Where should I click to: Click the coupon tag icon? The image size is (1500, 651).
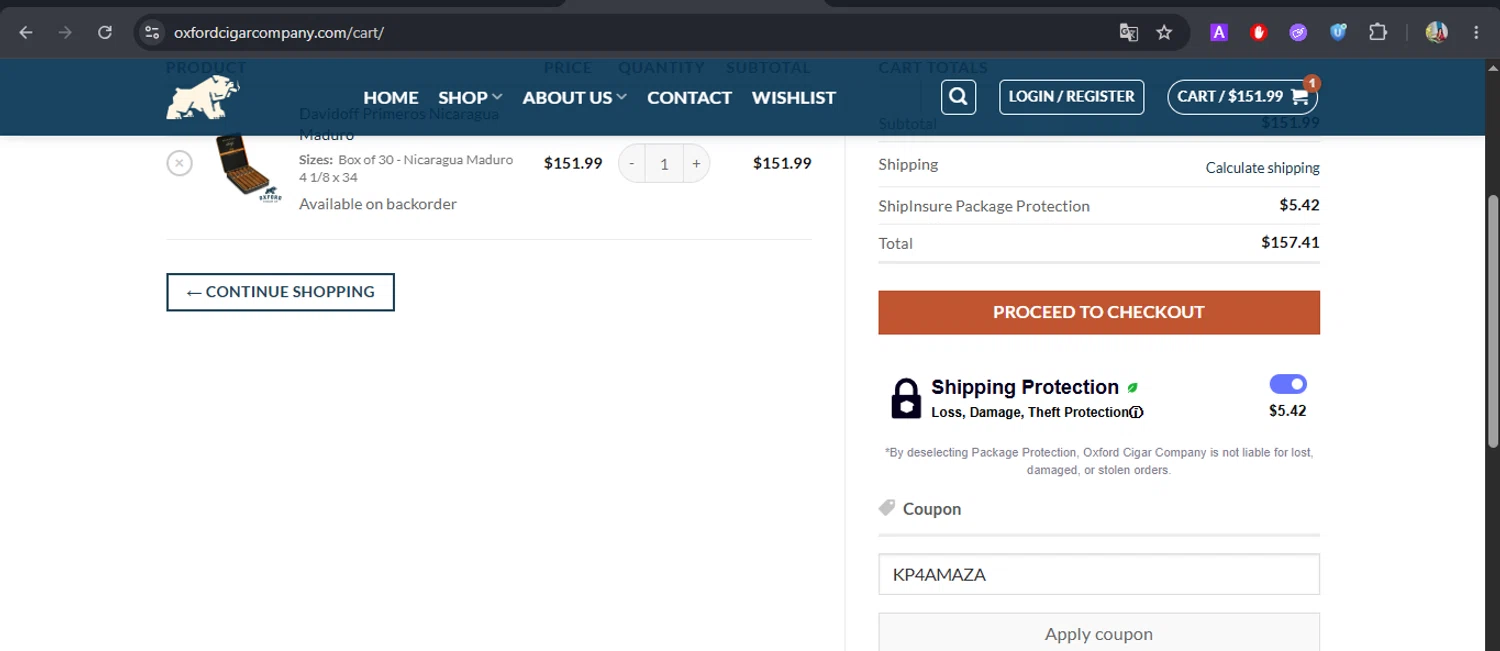886,508
